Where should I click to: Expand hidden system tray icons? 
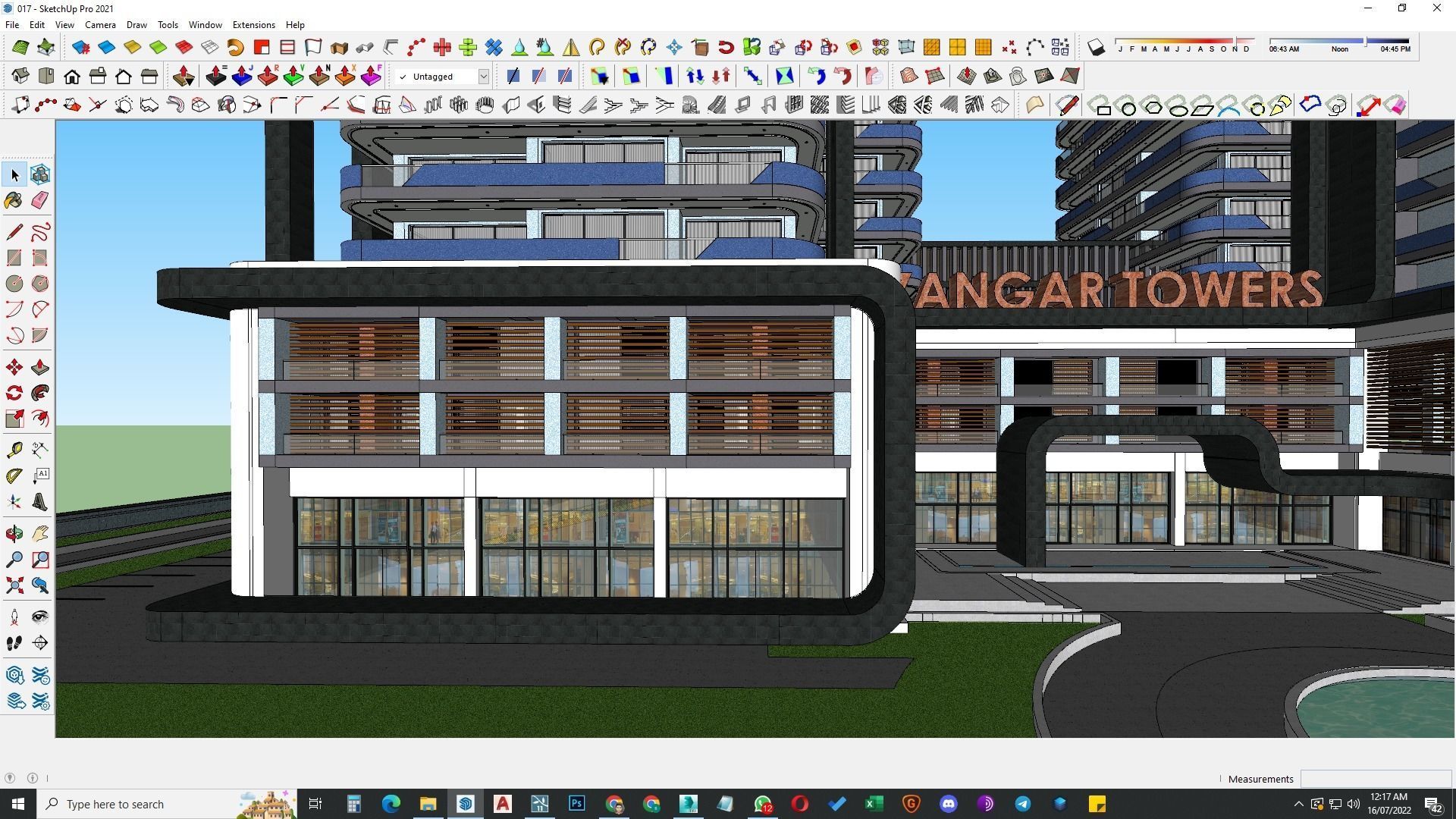click(x=1298, y=804)
